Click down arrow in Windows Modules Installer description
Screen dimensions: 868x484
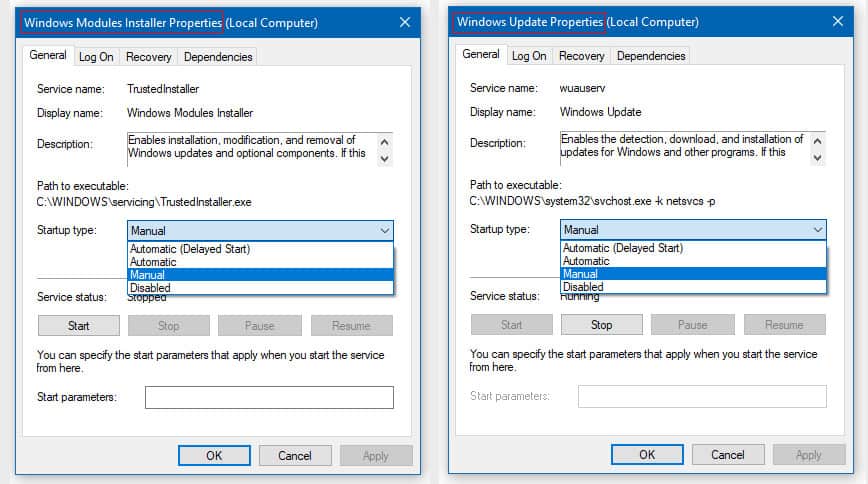(x=384, y=159)
